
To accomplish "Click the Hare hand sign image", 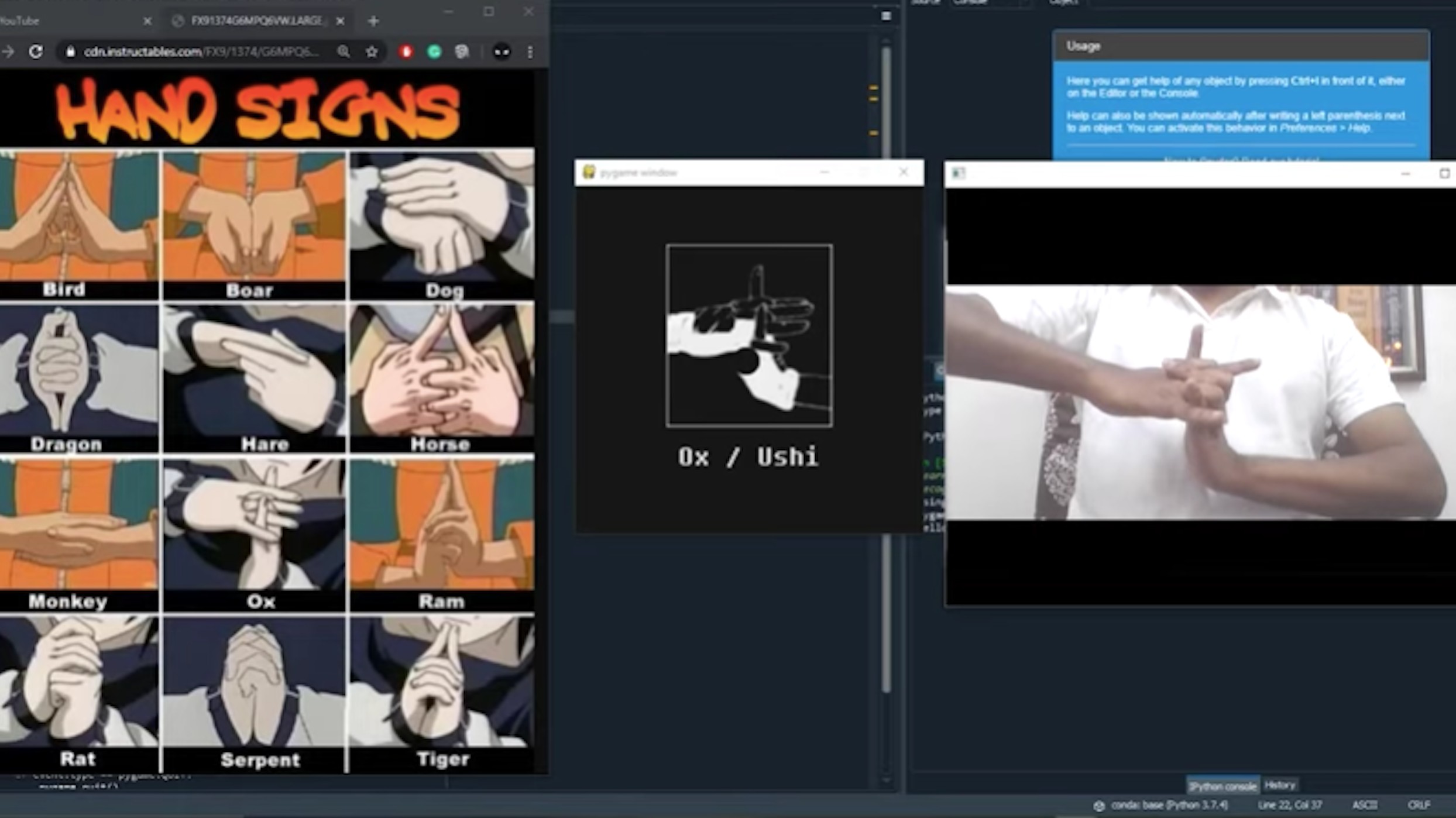I will tap(254, 370).
